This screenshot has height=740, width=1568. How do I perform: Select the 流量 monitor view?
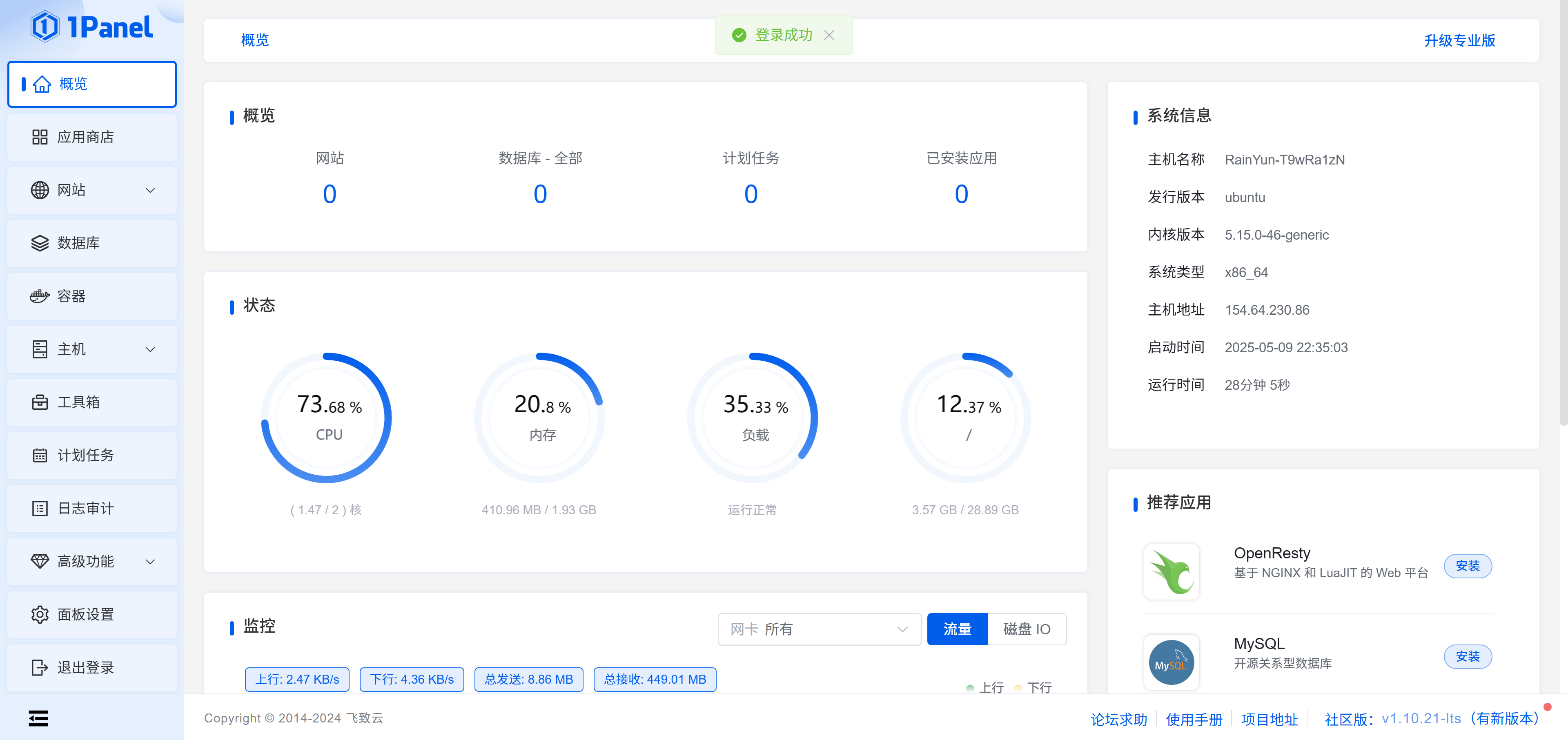click(957, 629)
